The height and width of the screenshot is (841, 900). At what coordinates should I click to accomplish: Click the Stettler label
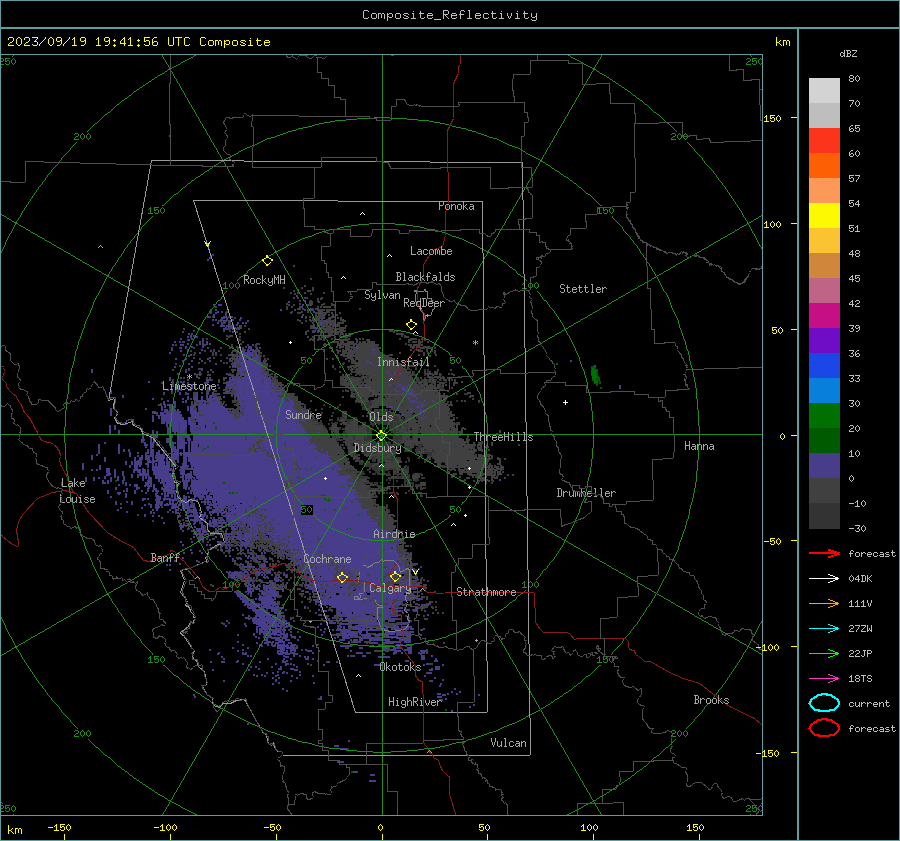[583, 289]
